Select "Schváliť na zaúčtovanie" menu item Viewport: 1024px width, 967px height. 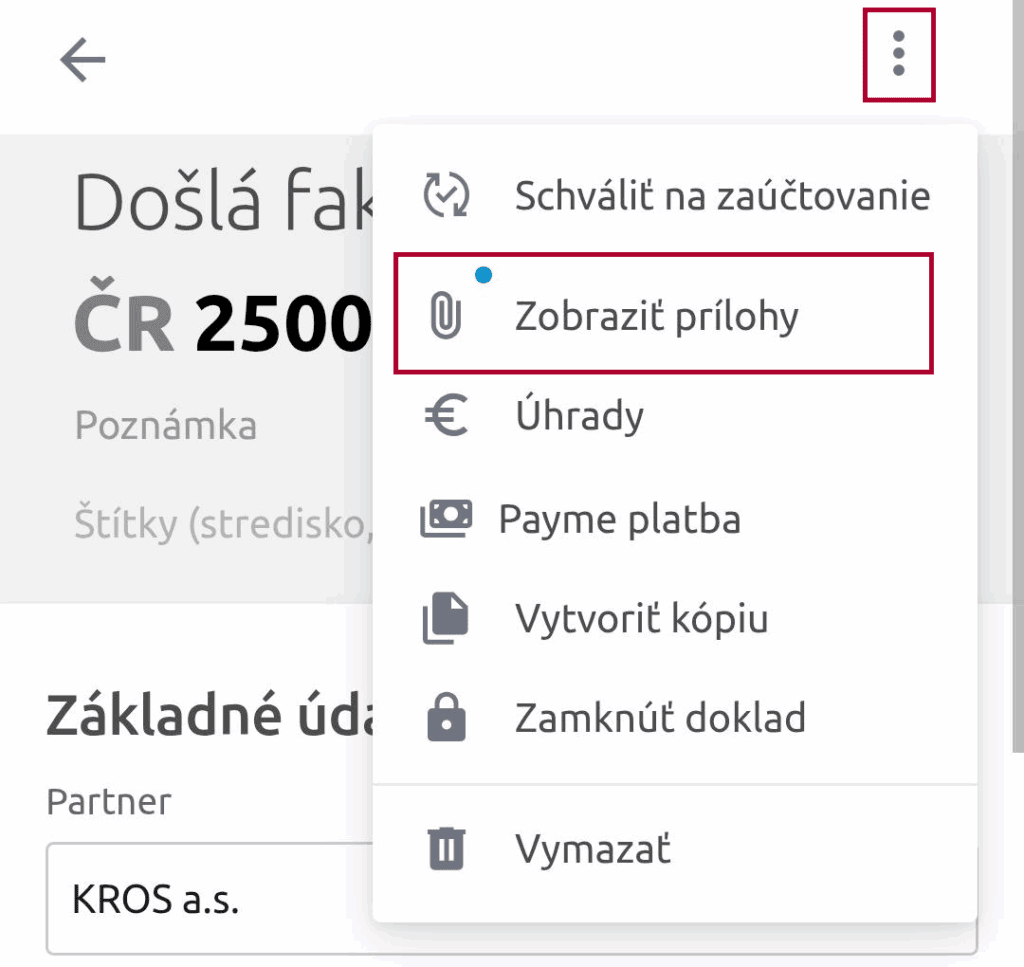tap(722, 196)
